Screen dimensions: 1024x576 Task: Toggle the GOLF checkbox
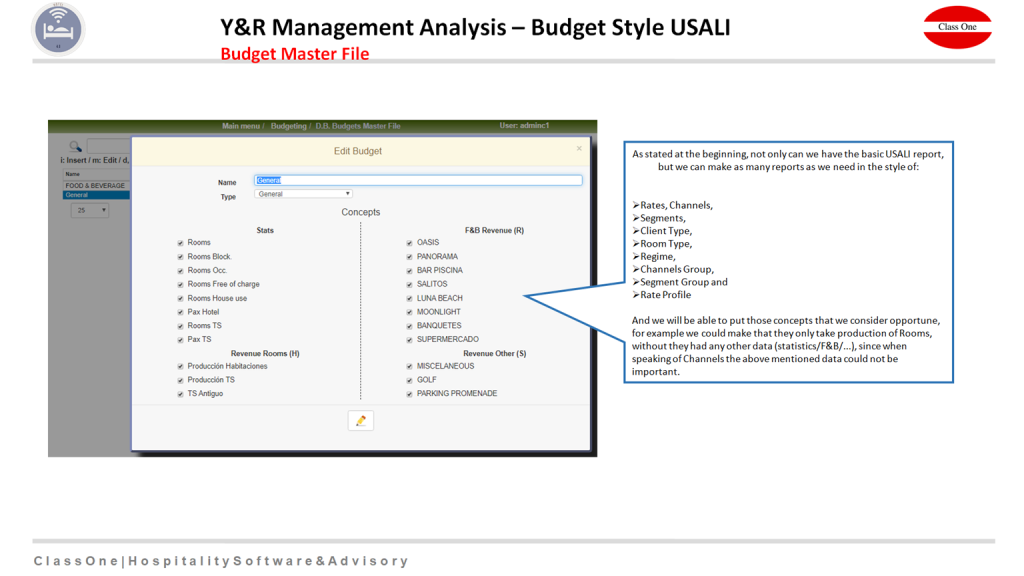[409, 380]
